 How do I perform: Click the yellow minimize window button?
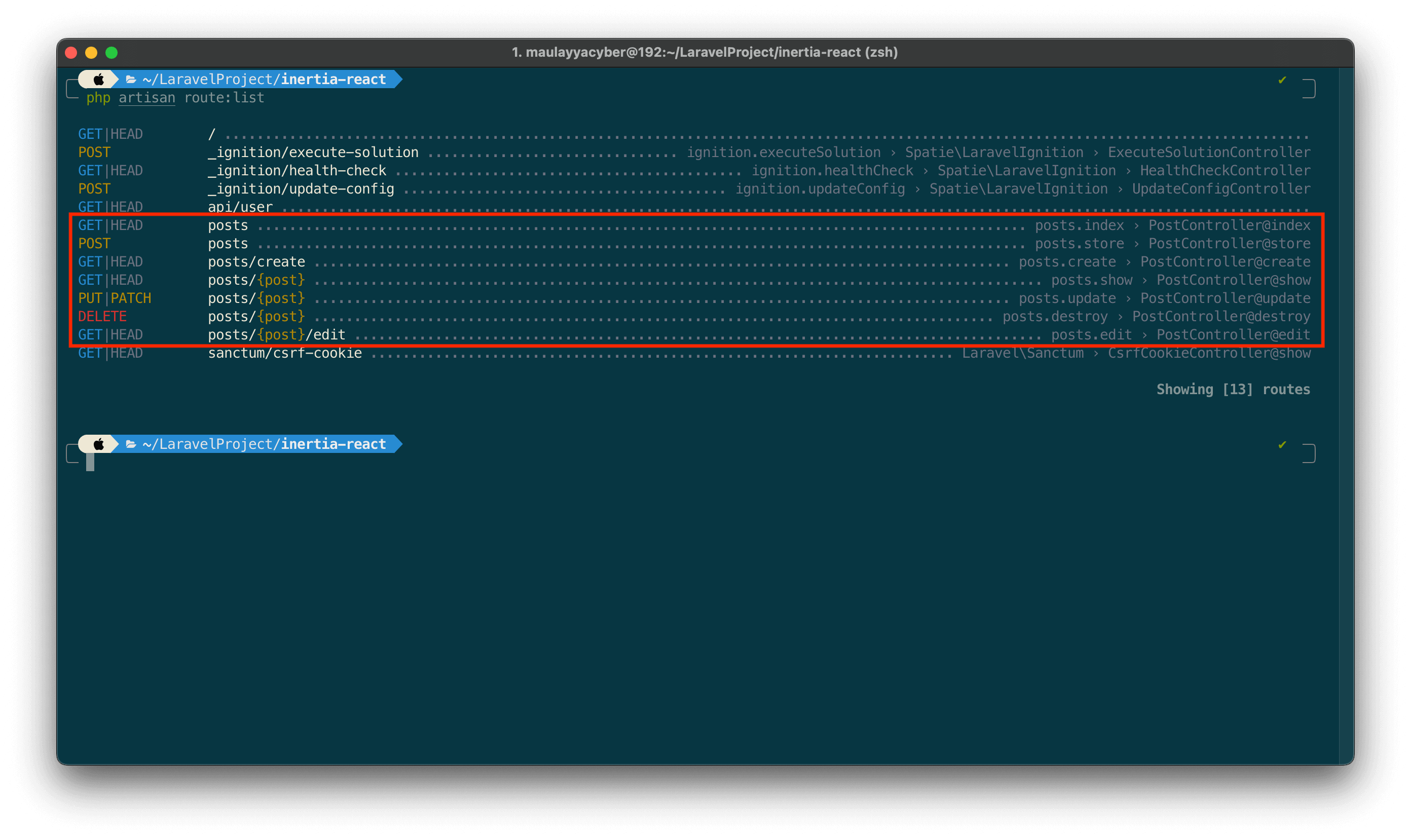point(91,53)
